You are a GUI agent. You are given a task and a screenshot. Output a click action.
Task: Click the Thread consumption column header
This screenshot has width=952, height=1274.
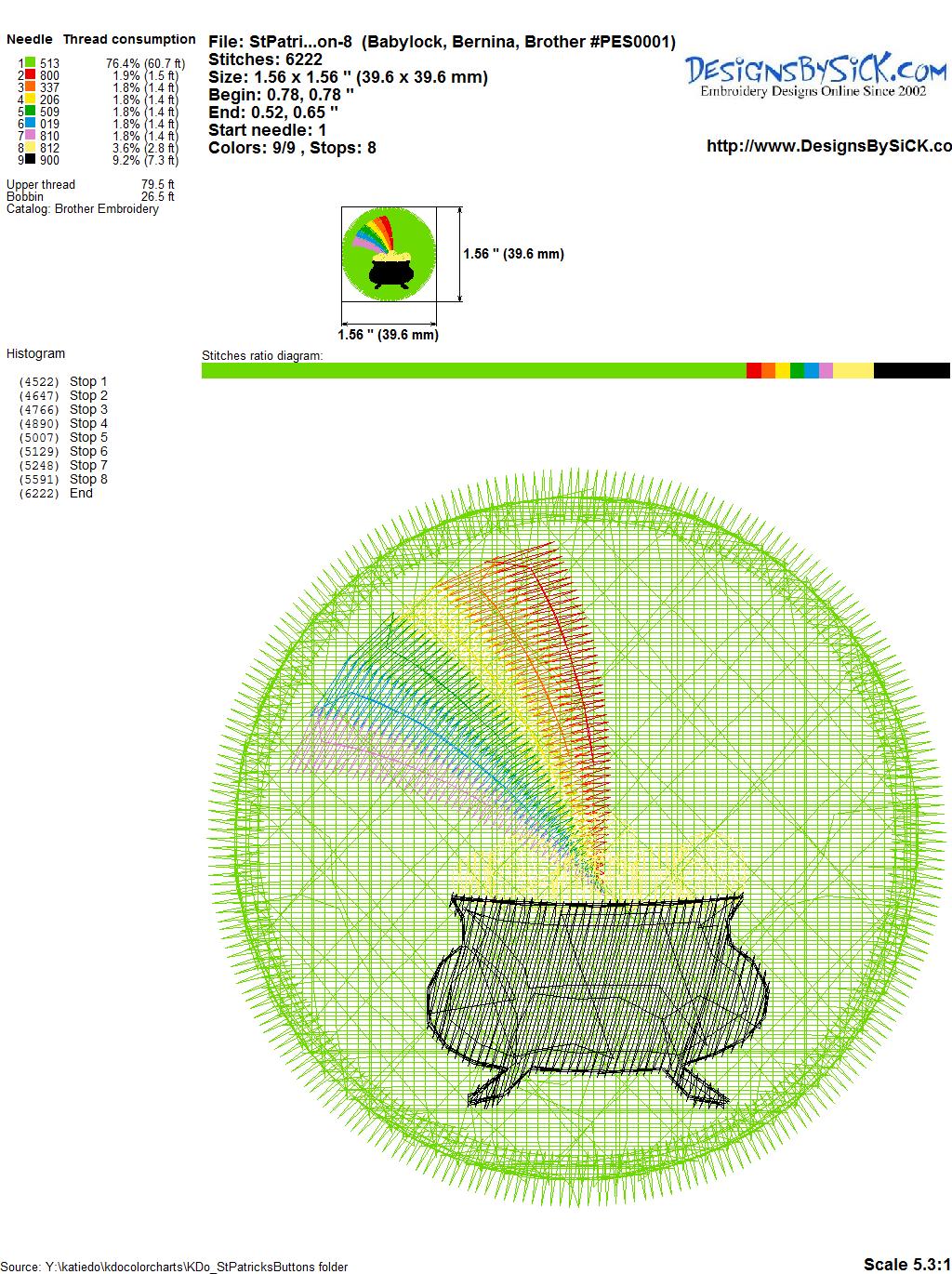[x=129, y=39]
